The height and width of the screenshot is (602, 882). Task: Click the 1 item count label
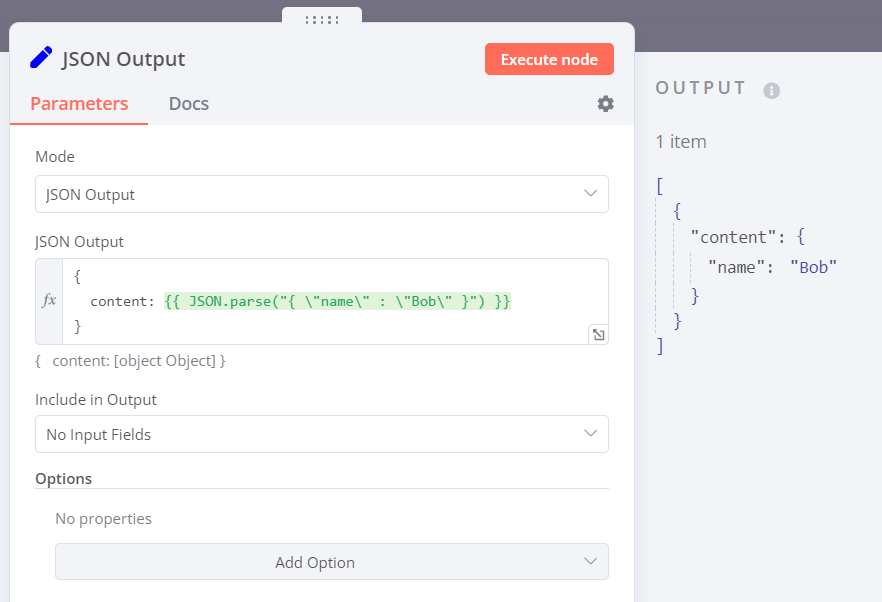tap(681, 142)
